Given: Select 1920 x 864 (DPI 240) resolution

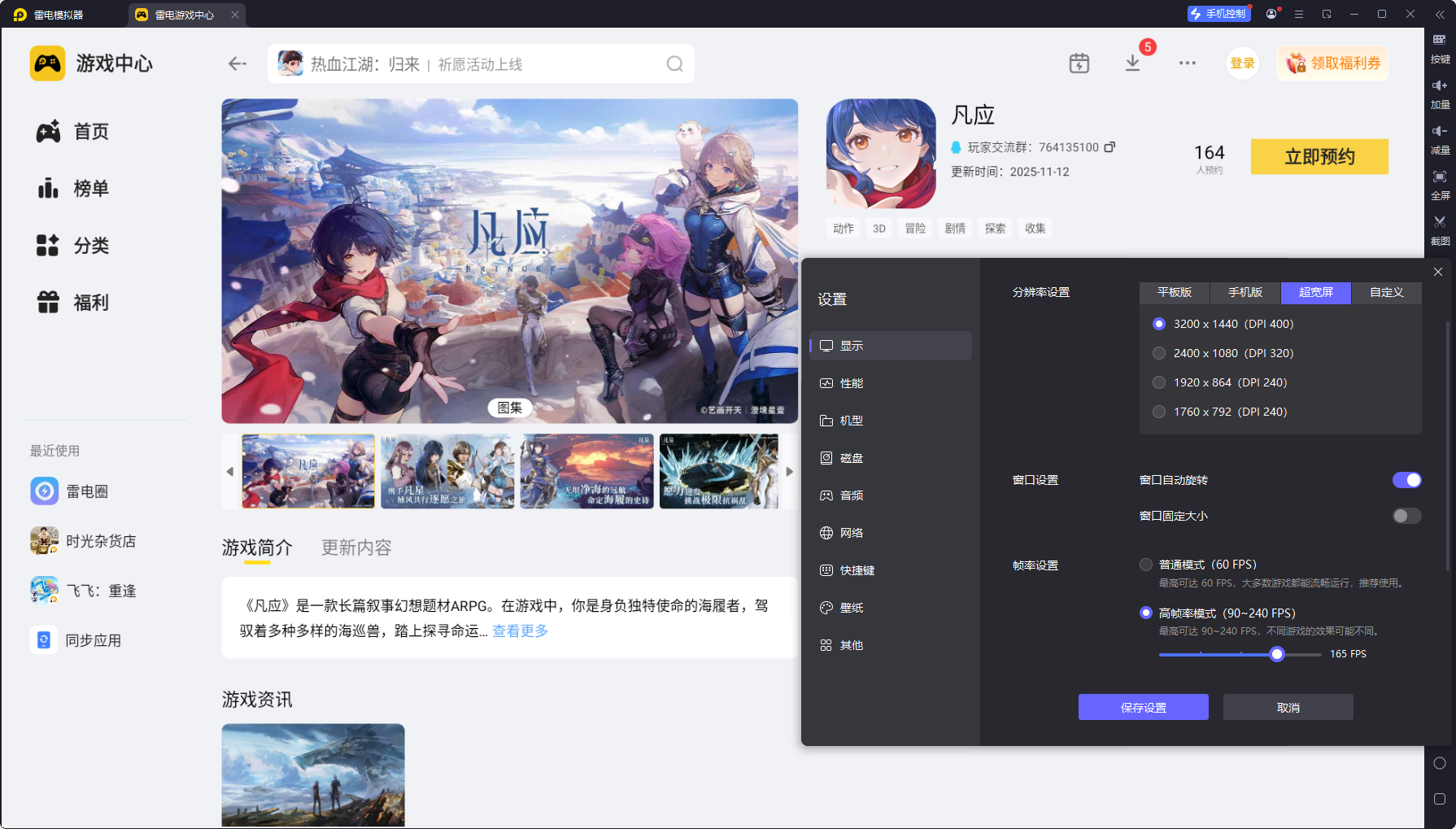Looking at the screenshot, I should (x=1220, y=382).
